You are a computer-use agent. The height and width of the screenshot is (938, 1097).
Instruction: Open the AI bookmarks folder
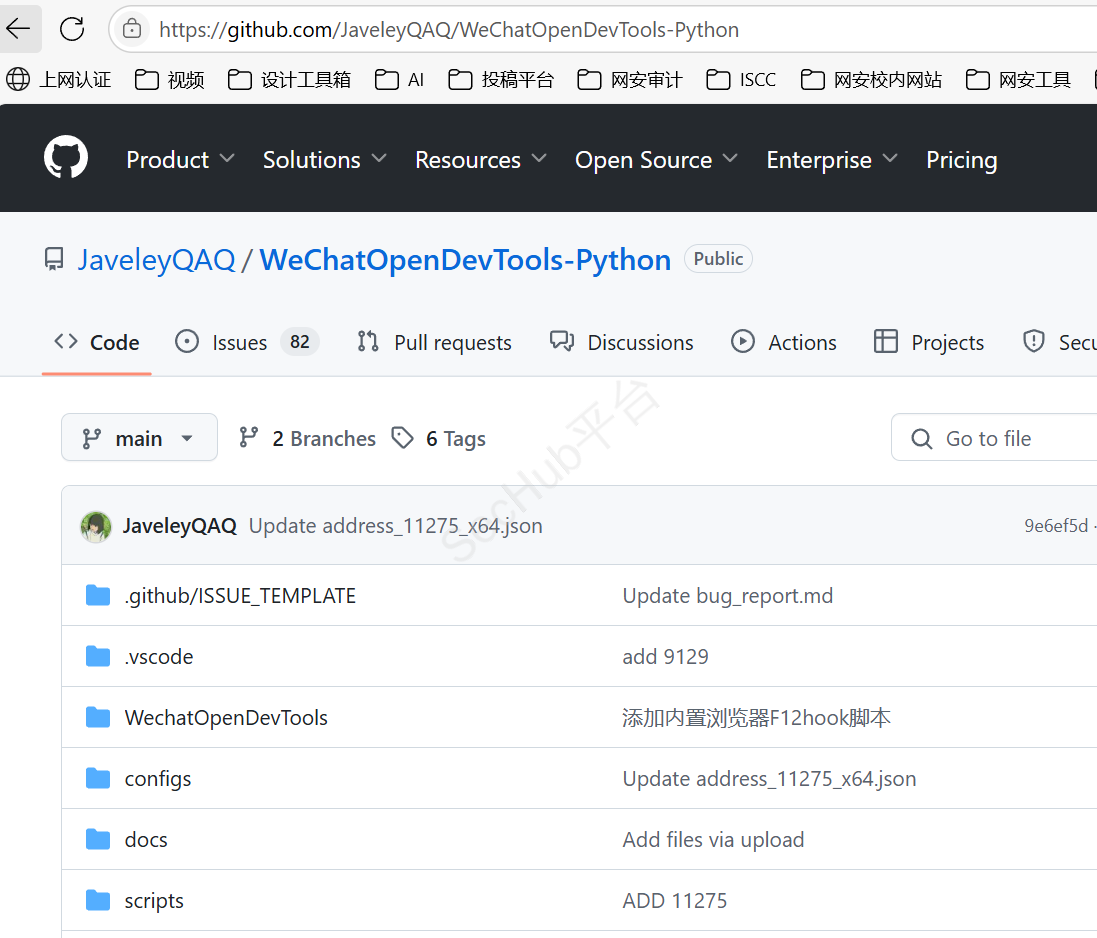(x=400, y=80)
